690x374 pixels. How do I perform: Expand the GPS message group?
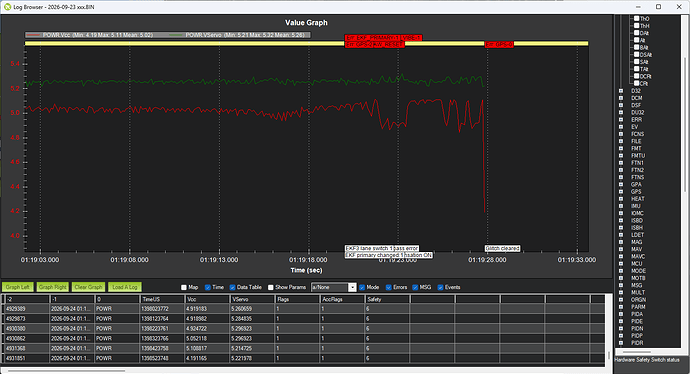(x=621, y=192)
